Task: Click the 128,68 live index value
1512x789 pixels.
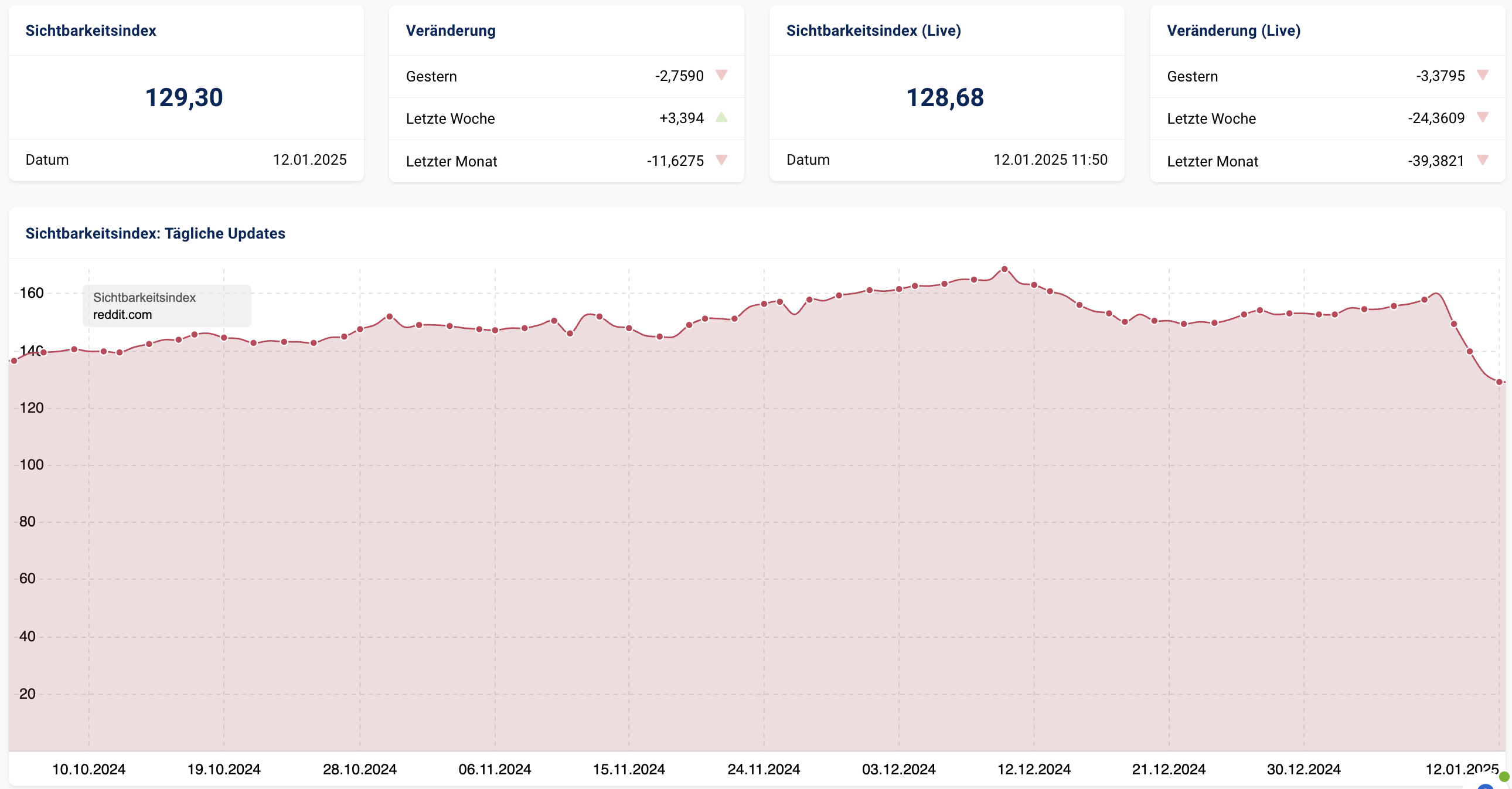Action: coord(945,97)
